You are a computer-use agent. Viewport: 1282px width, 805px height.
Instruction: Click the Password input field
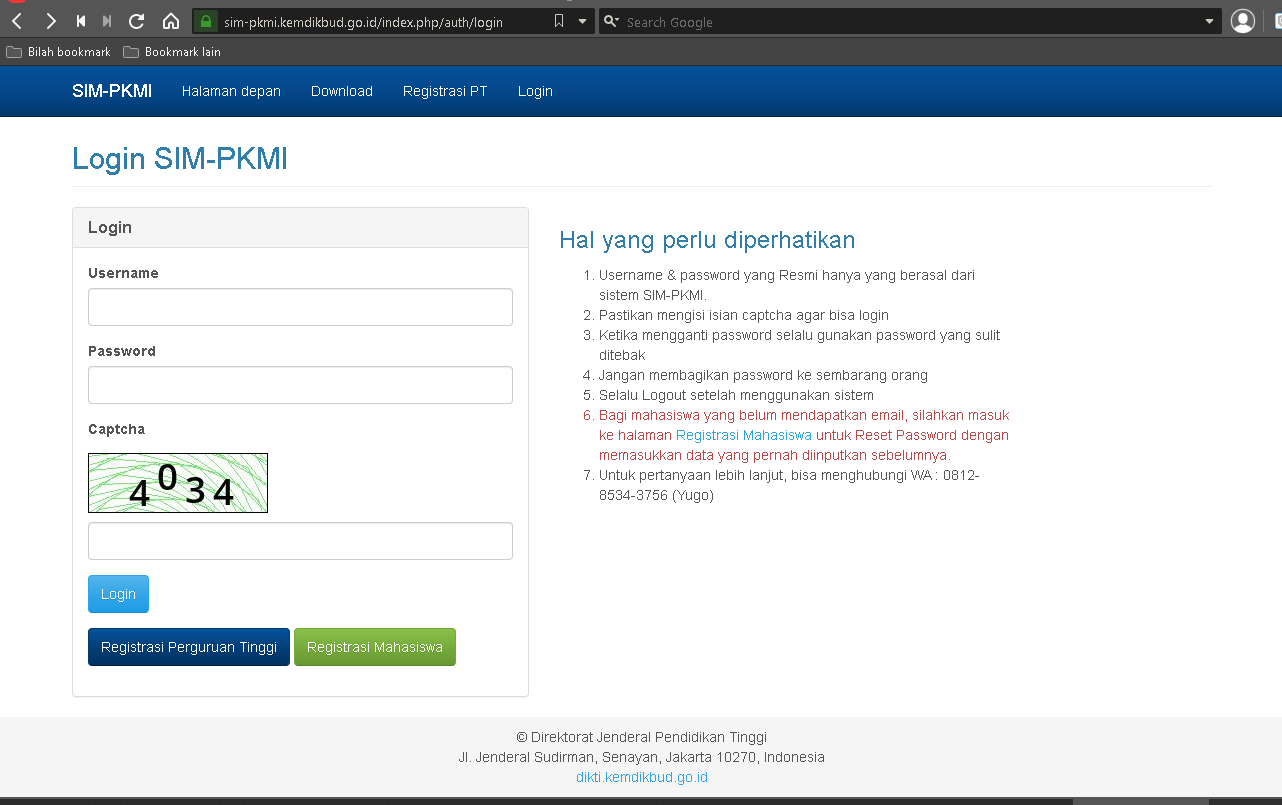pos(300,385)
